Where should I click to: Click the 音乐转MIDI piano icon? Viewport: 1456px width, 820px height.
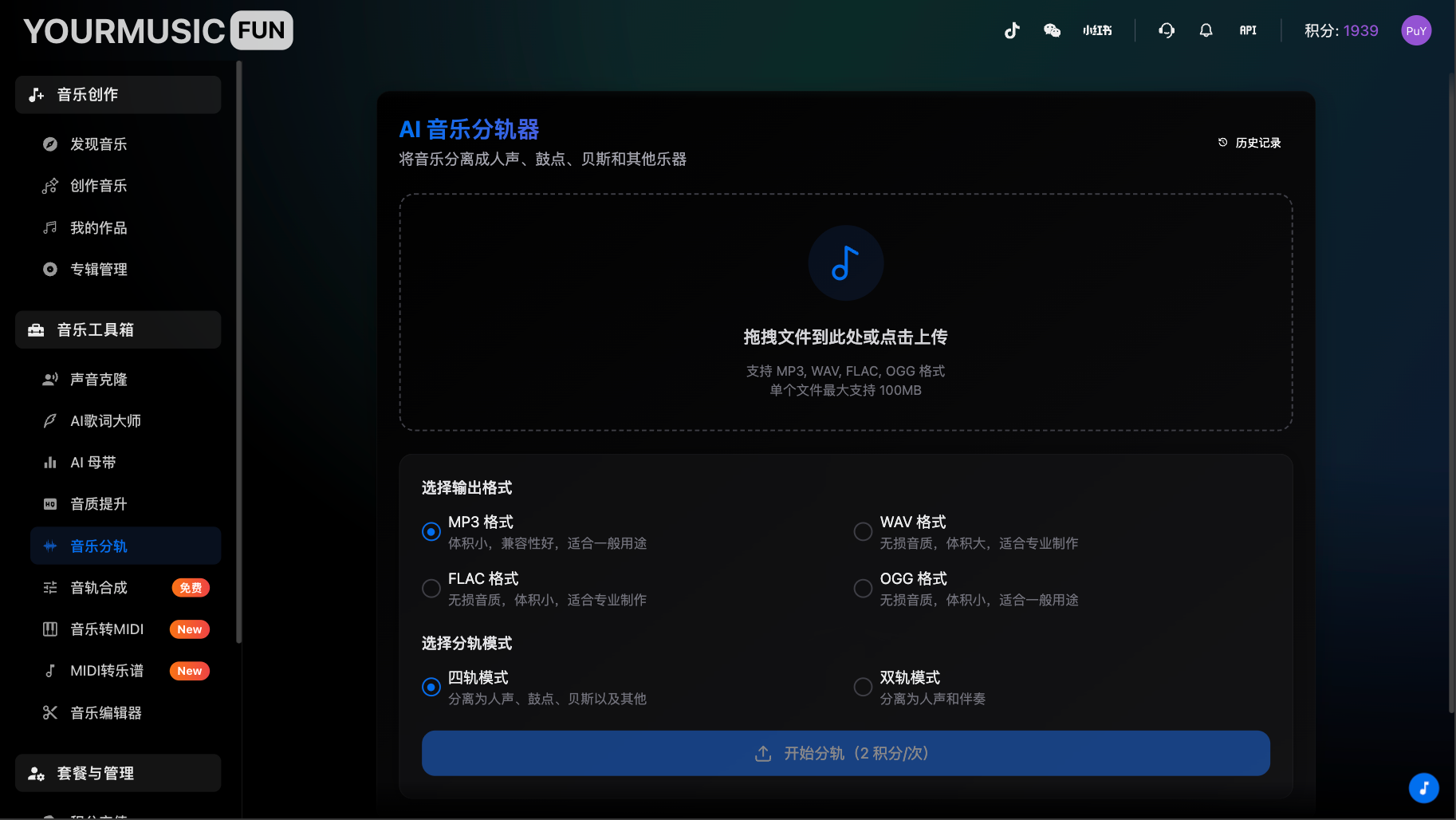pos(50,629)
